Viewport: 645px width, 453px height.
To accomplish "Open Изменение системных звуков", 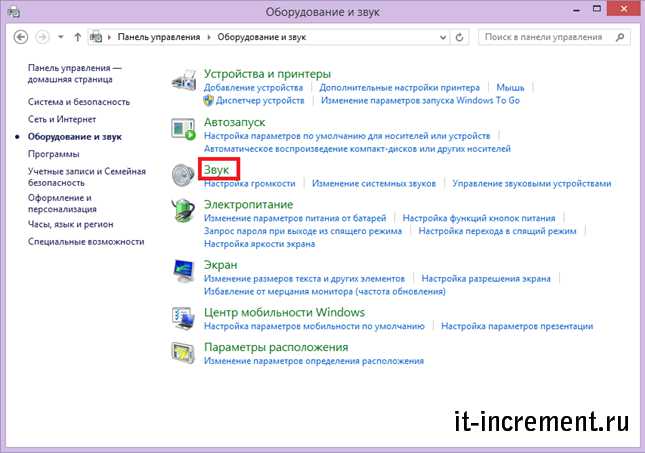I will (374, 184).
